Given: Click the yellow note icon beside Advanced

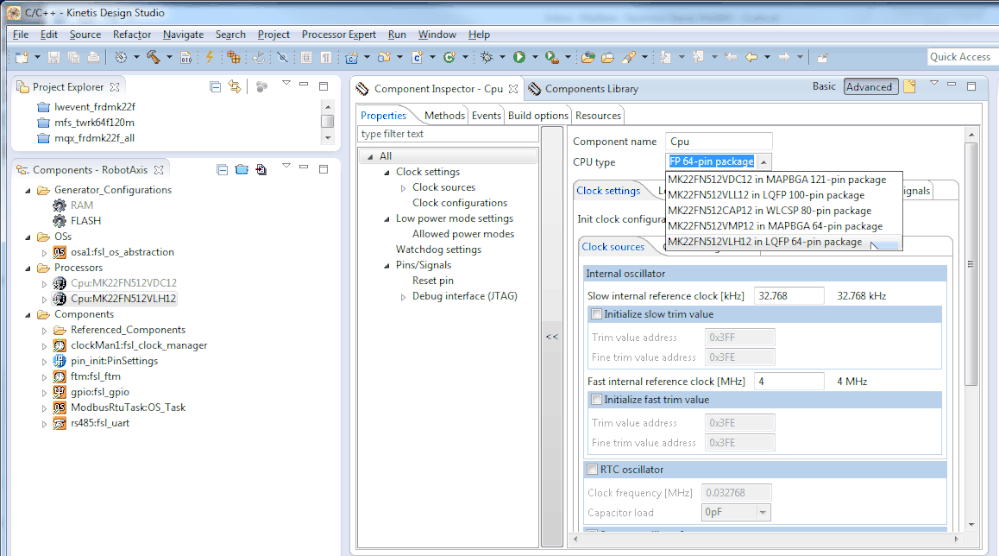Looking at the screenshot, I should tap(910, 87).
